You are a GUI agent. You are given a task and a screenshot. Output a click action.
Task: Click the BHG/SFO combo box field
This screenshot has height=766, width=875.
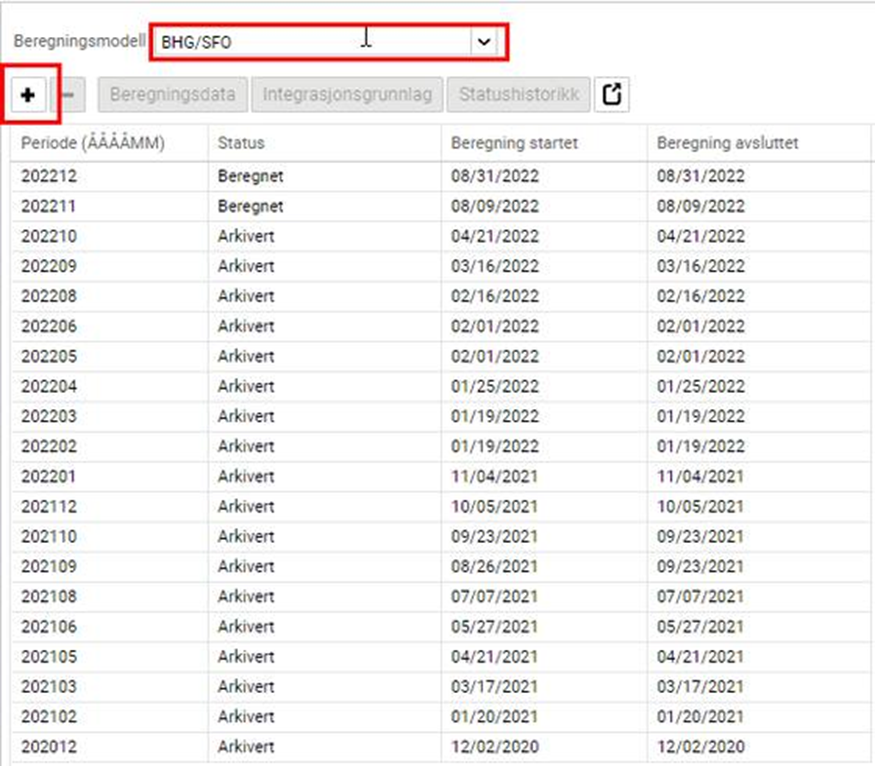pyautogui.click(x=310, y=42)
